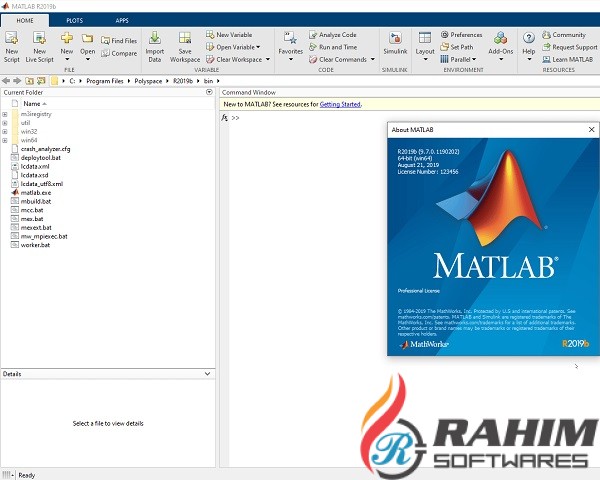
Task: Click Program Files in address path
Action: [105, 81]
